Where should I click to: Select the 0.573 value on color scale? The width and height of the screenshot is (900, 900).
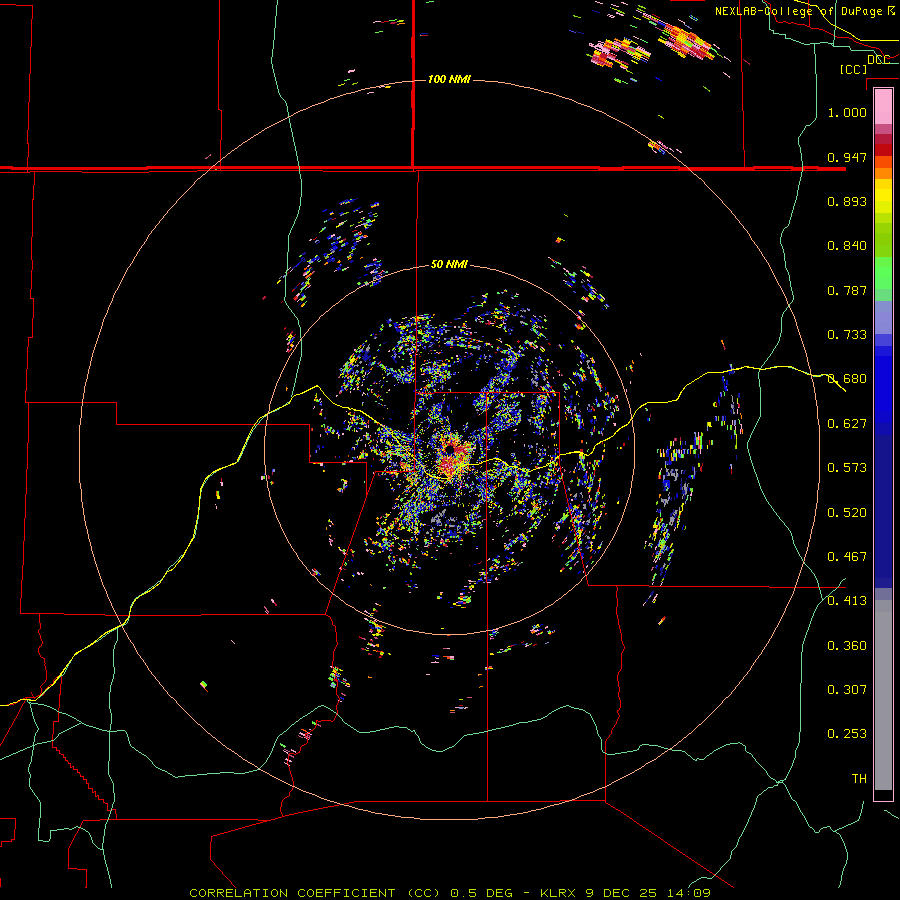tap(847, 468)
